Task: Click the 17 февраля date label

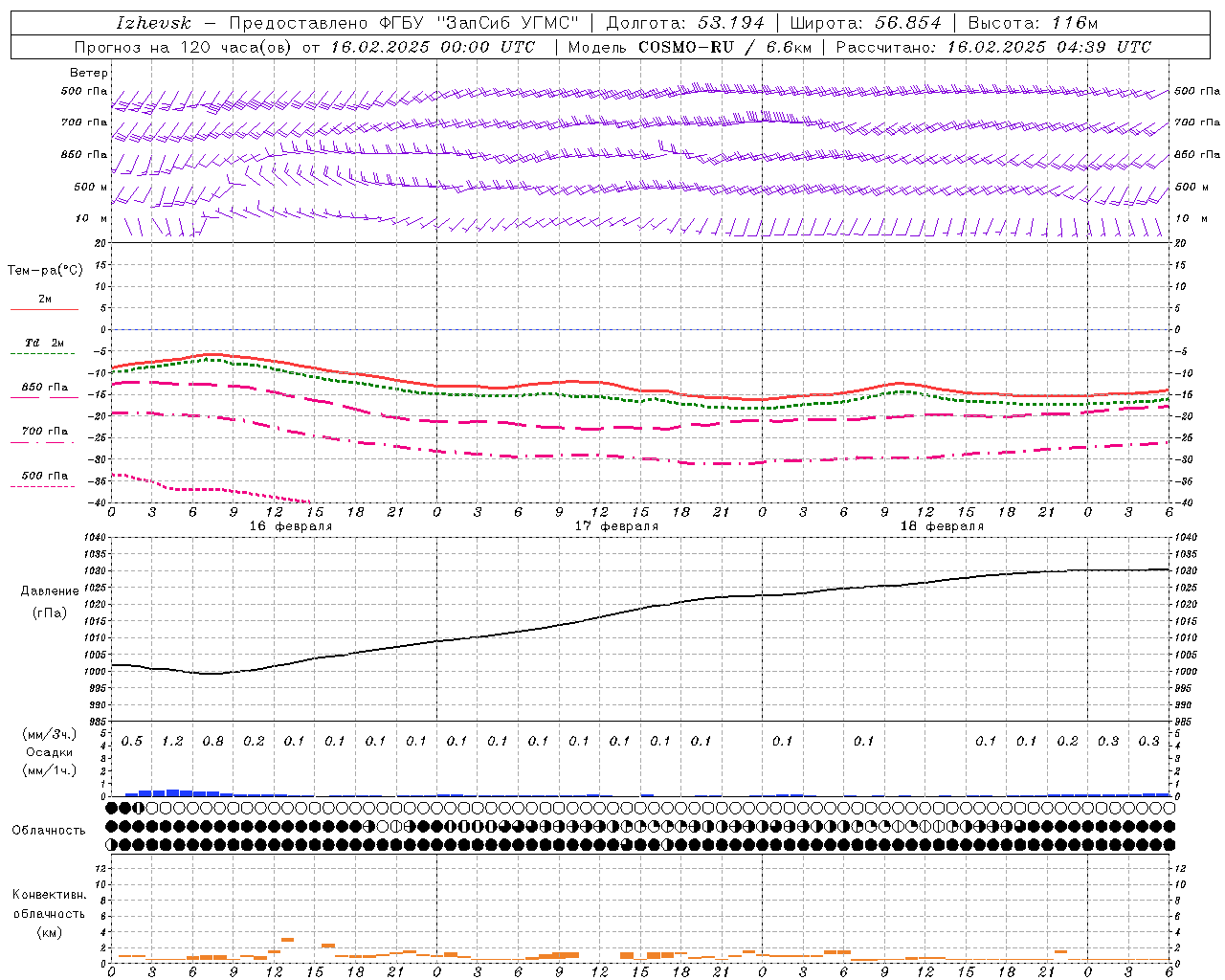Action: (x=616, y=526)
